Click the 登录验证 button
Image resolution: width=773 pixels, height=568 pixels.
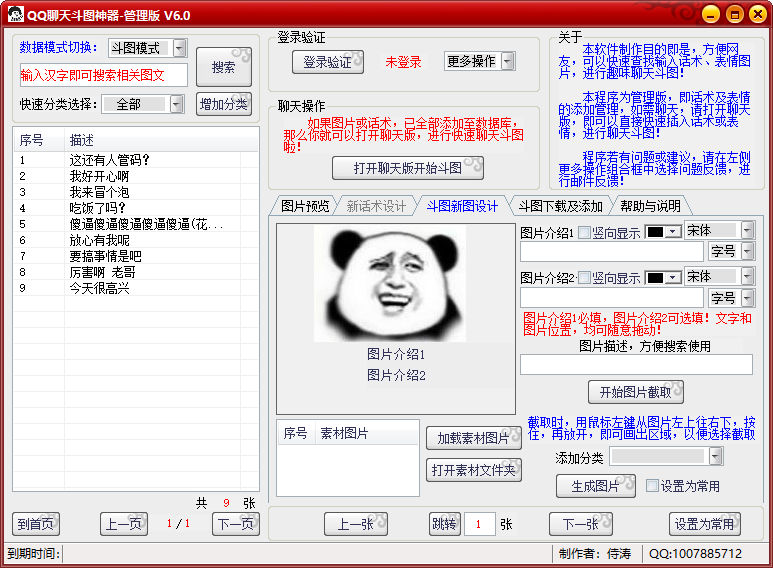click(x=328, y=62)
